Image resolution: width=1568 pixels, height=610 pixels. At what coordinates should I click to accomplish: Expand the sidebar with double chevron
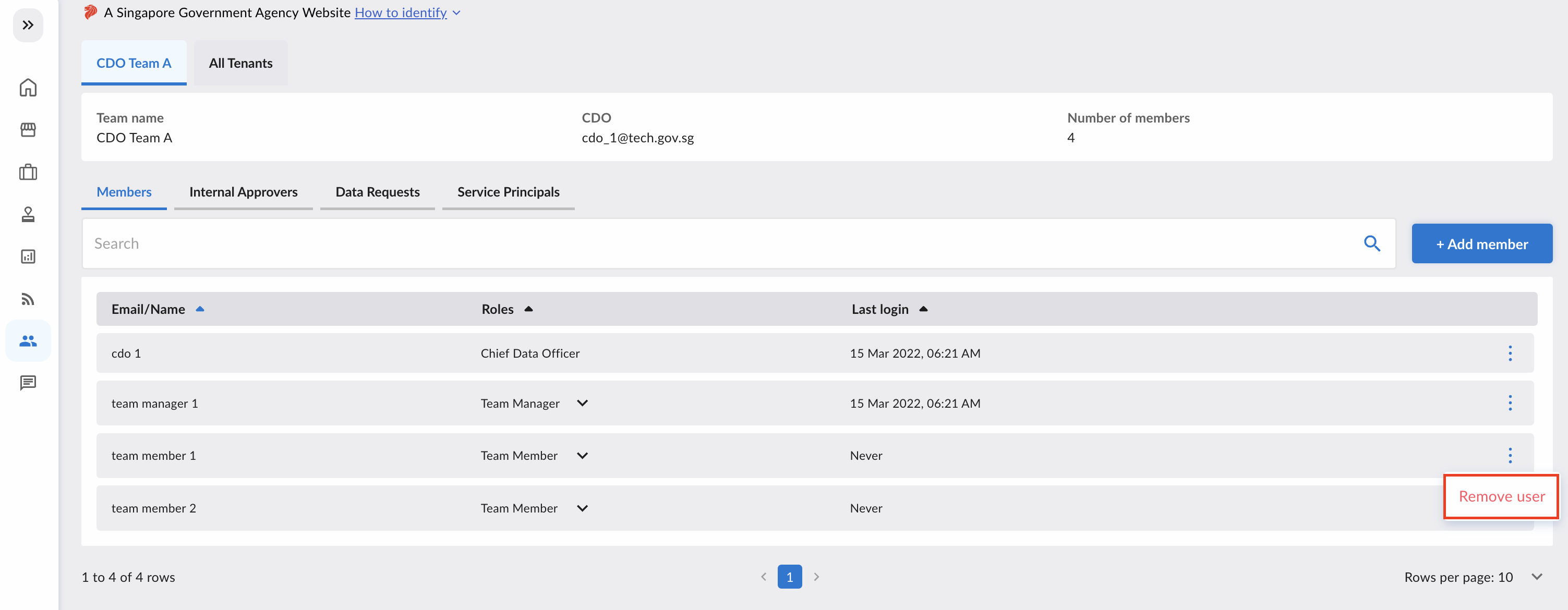tap(28, 25)
